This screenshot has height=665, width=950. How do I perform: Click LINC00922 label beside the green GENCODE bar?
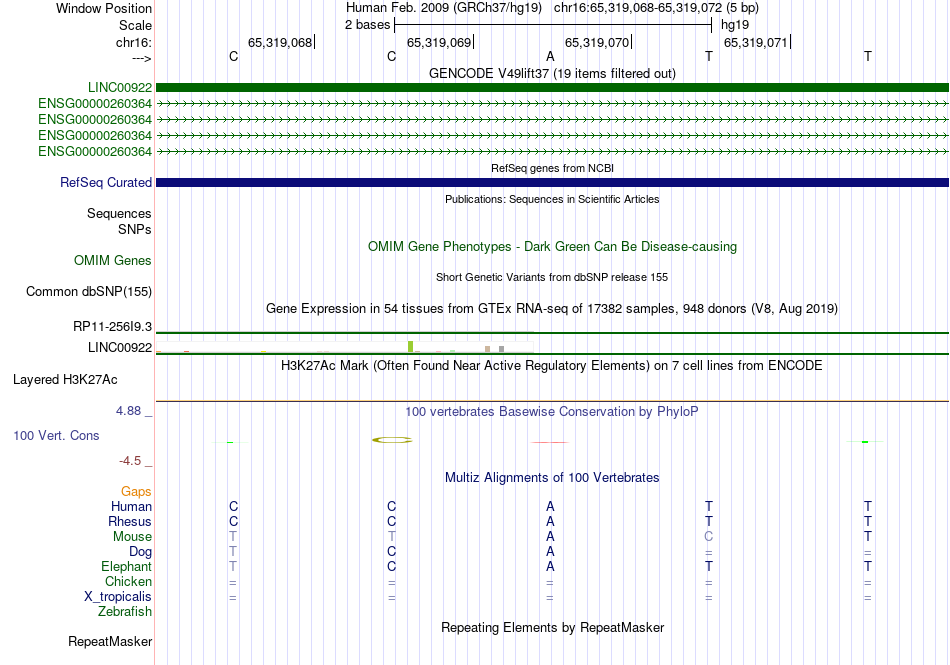point(120,88)
